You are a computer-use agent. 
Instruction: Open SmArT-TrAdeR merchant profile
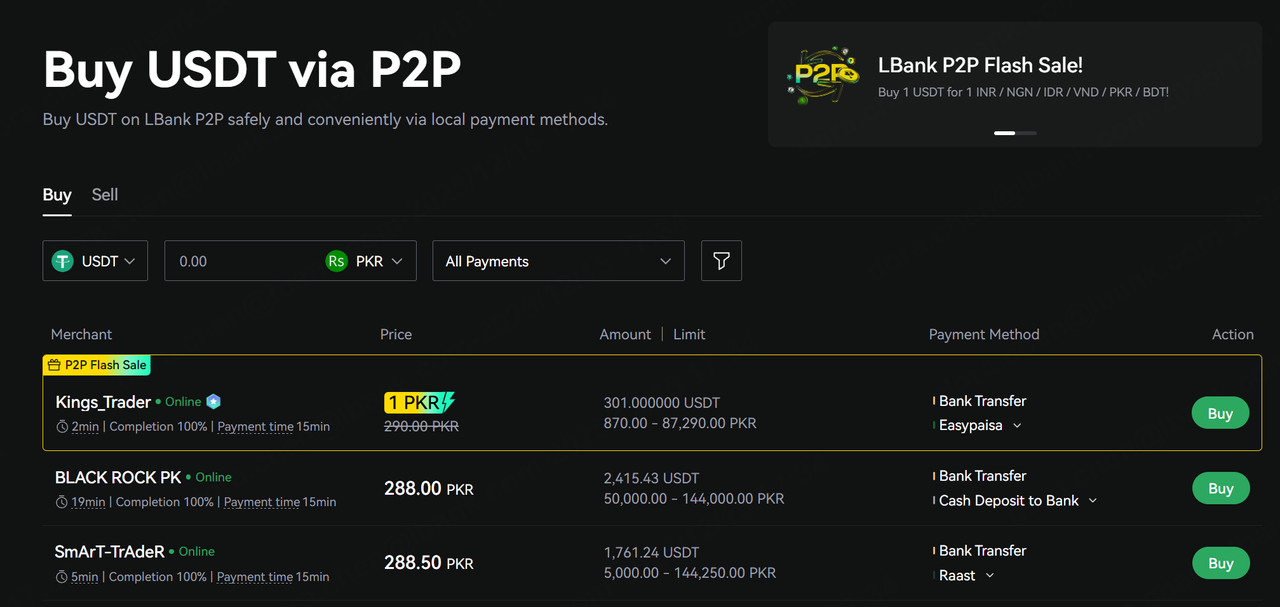coord(109,552)
